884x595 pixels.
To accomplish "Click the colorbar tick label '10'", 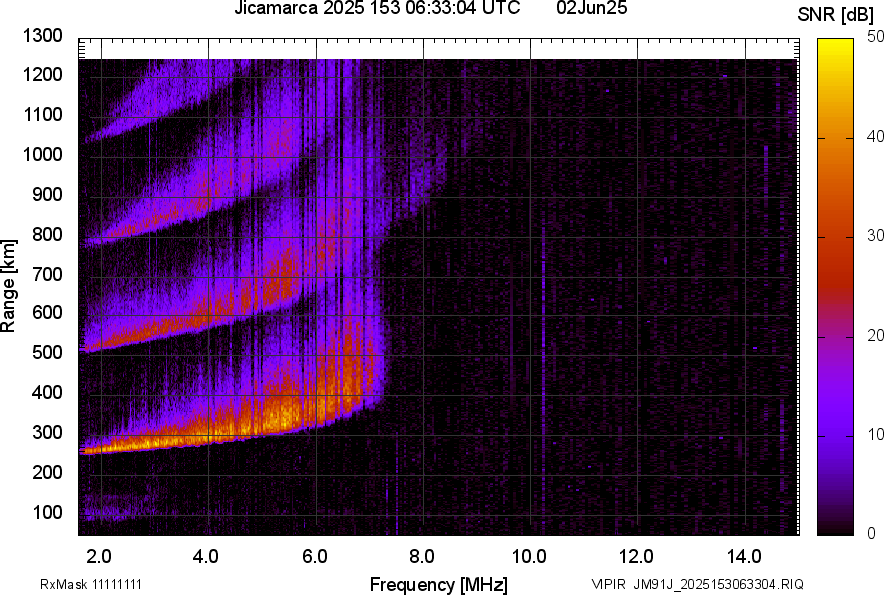I will (875, 434).
